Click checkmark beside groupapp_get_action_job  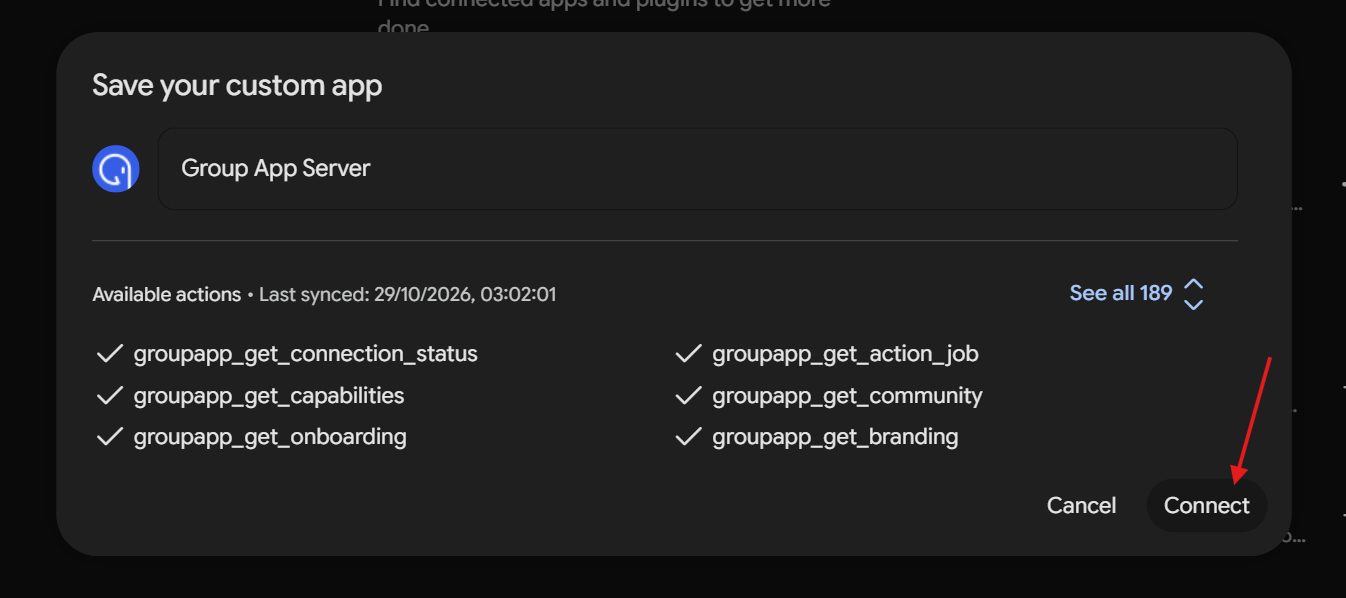(688, 354)
